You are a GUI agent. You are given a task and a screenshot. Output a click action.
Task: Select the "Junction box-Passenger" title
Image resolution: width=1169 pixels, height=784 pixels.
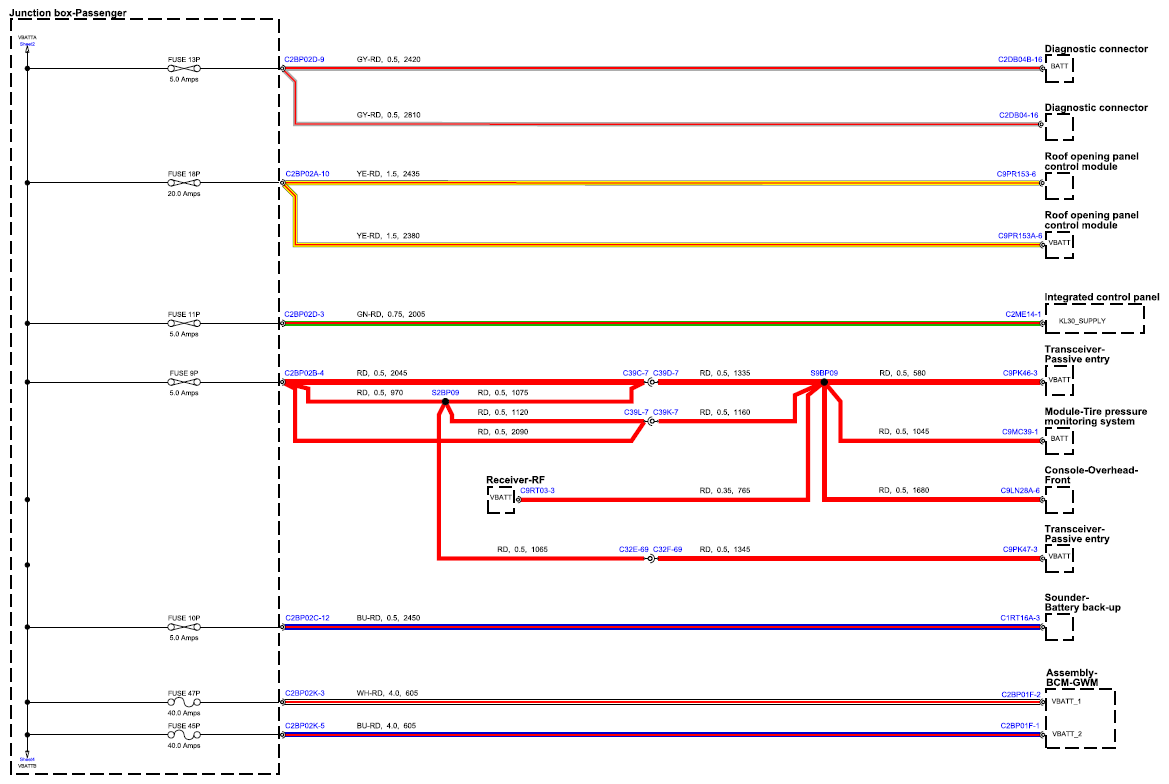(x=68, y=13)
